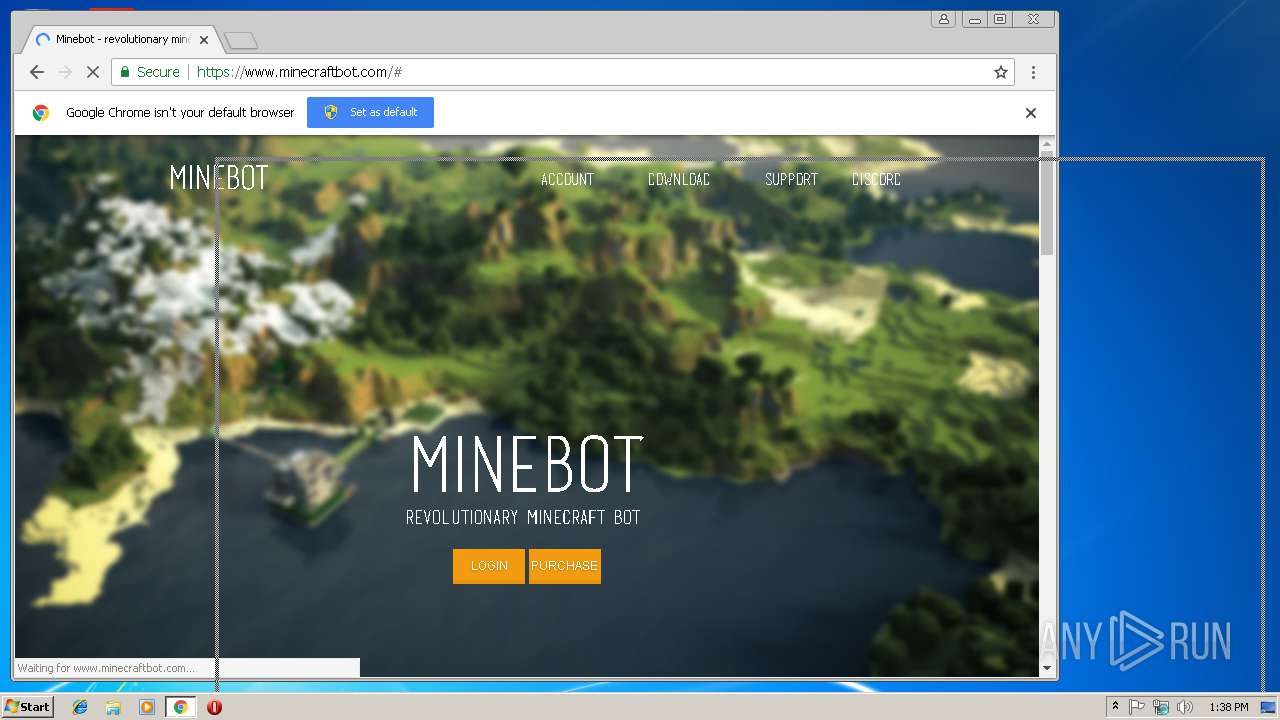Image resolution: width=1280 pixels, height=720 pixels.
Task: Open Windows Explorer folder from taskbar
Action: [113, 707]
